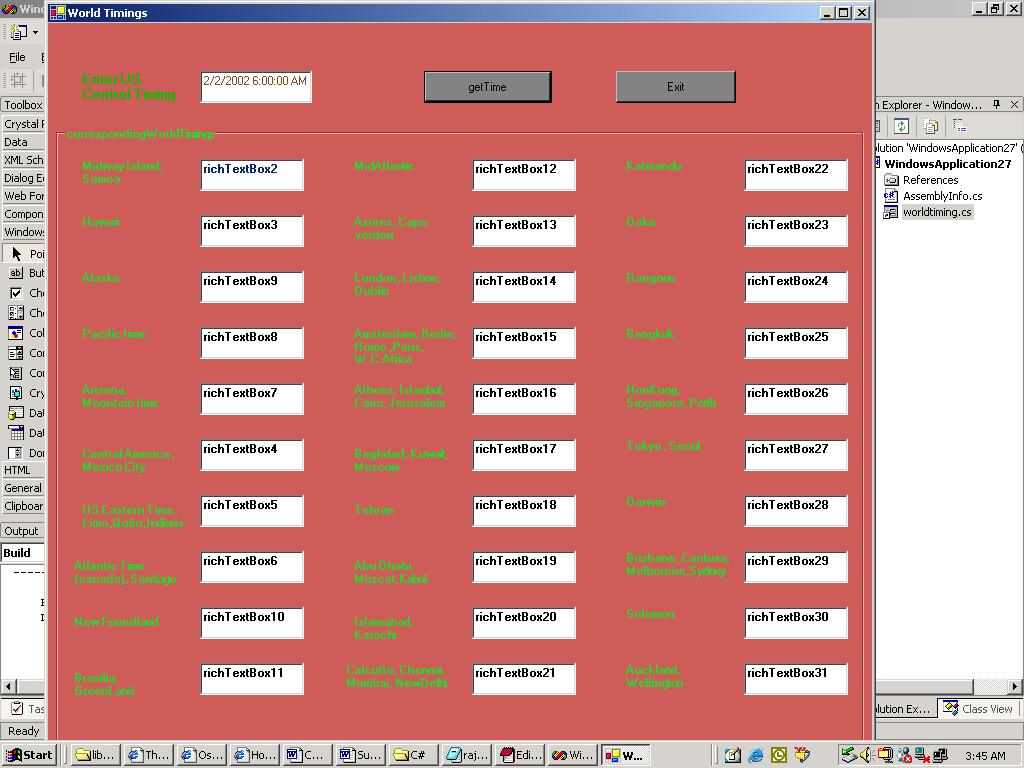1024x768 pixels.
Task: Click richTextBox11 beside Brasilia, GreenLand
Action: (x=252, y=679)
